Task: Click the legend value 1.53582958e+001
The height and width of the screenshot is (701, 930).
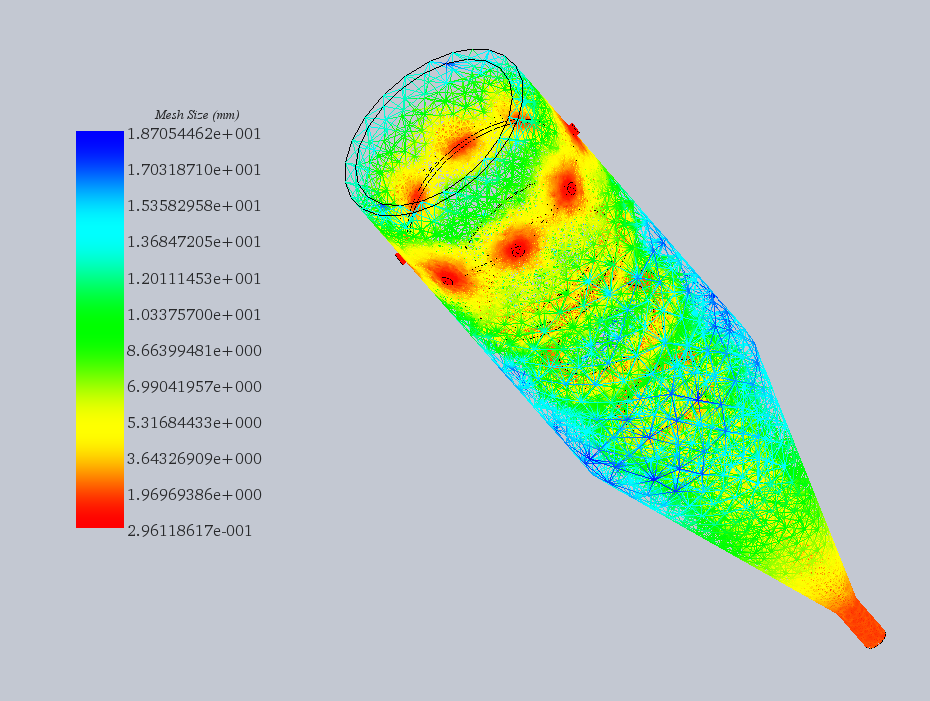Action: [194, 206]
